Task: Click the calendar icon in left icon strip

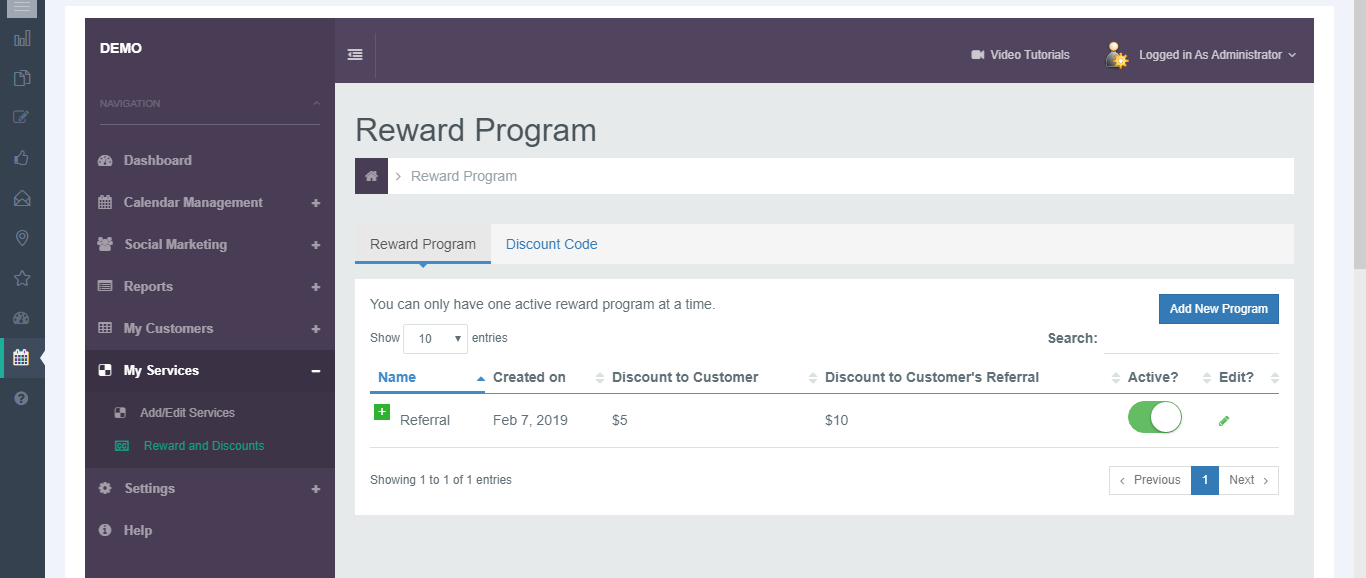Action: coord(21,357)
